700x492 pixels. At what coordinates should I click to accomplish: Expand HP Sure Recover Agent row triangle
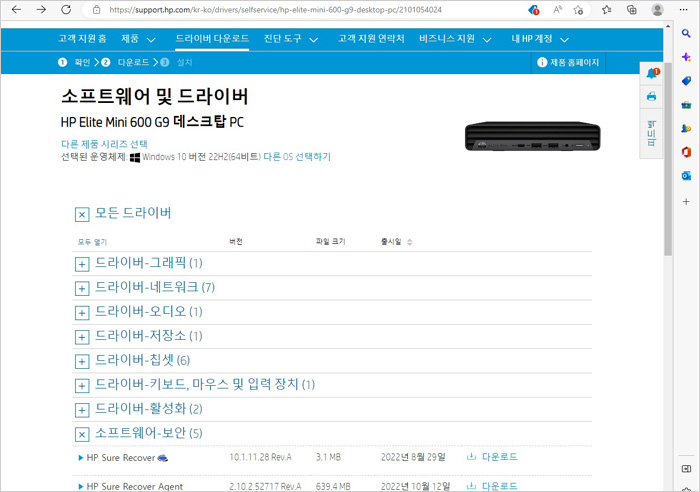[x=81, y=486]
